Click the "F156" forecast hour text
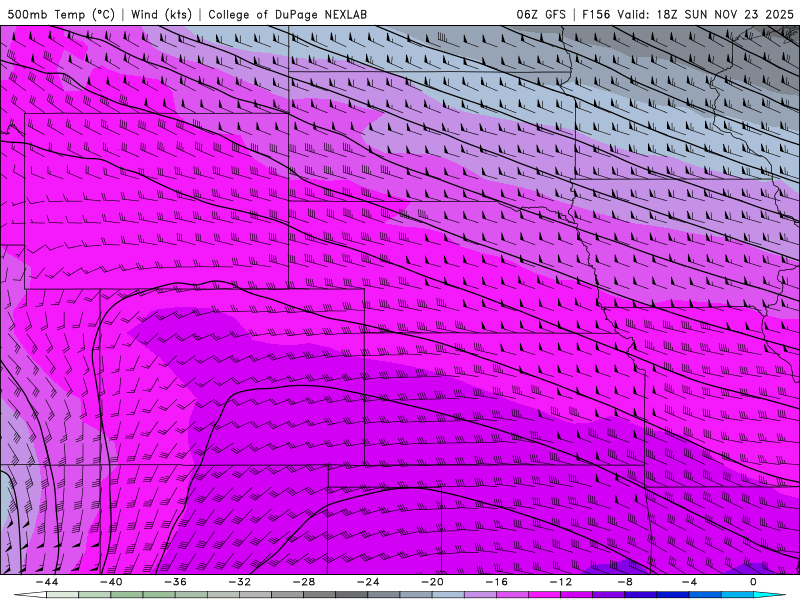 (x=596, y=14)
